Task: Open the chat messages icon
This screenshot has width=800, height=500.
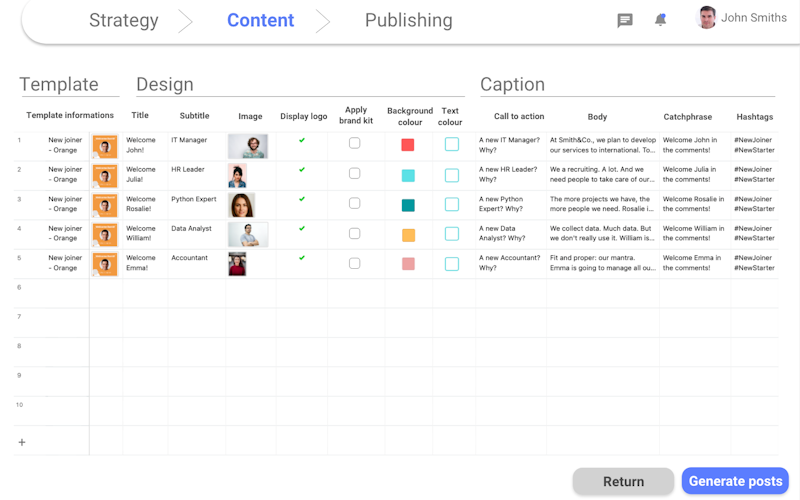Action: (625, 20)
